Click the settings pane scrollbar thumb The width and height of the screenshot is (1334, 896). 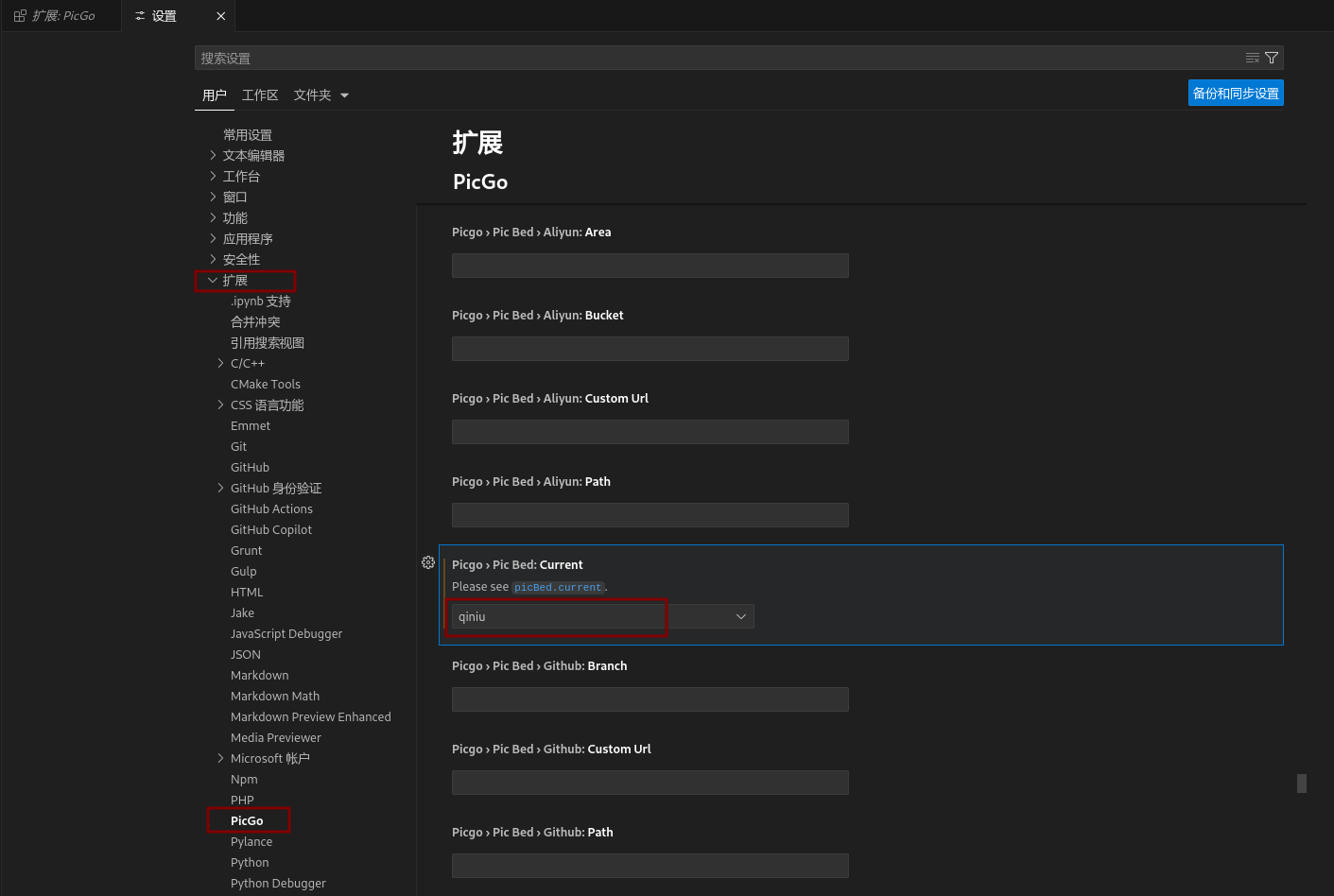1302,783
